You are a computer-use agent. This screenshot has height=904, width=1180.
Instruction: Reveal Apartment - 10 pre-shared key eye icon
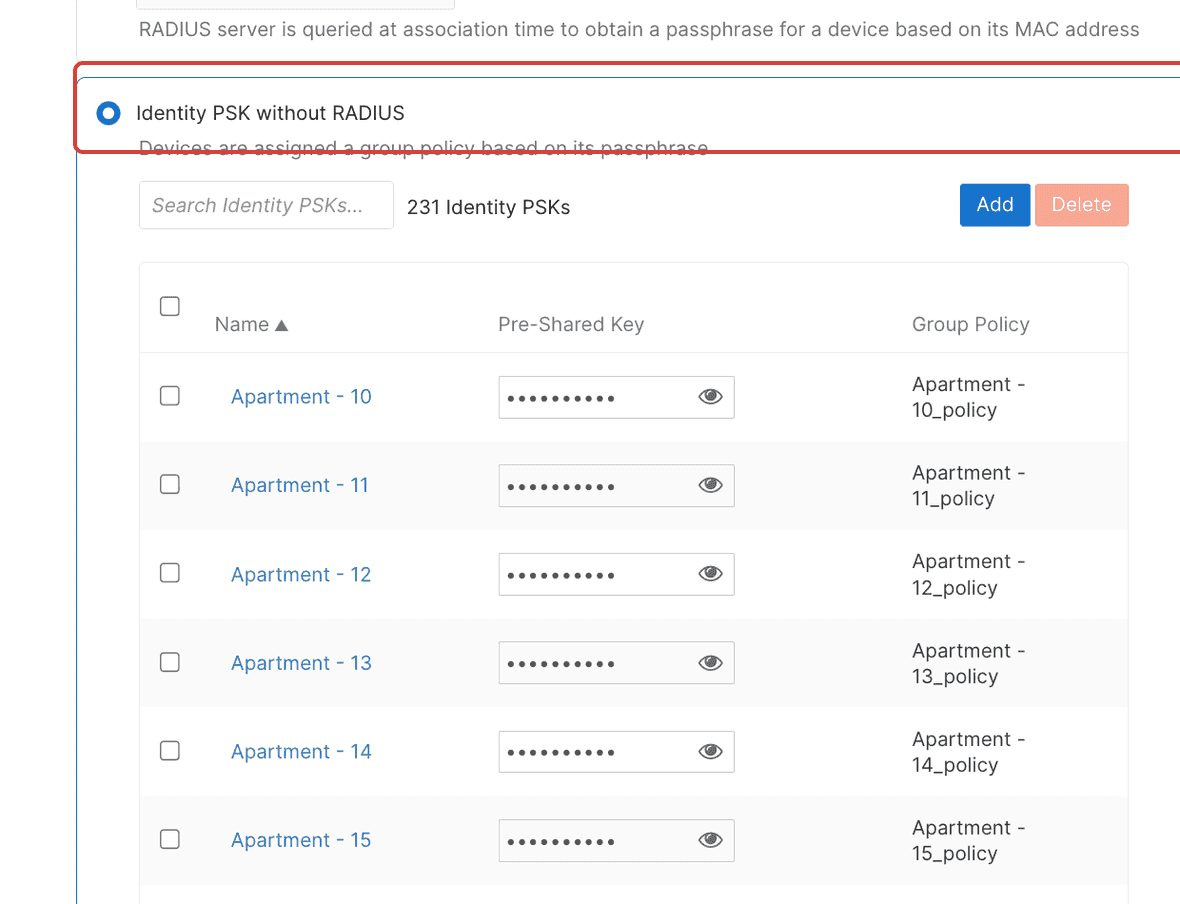tap(710, 397)
